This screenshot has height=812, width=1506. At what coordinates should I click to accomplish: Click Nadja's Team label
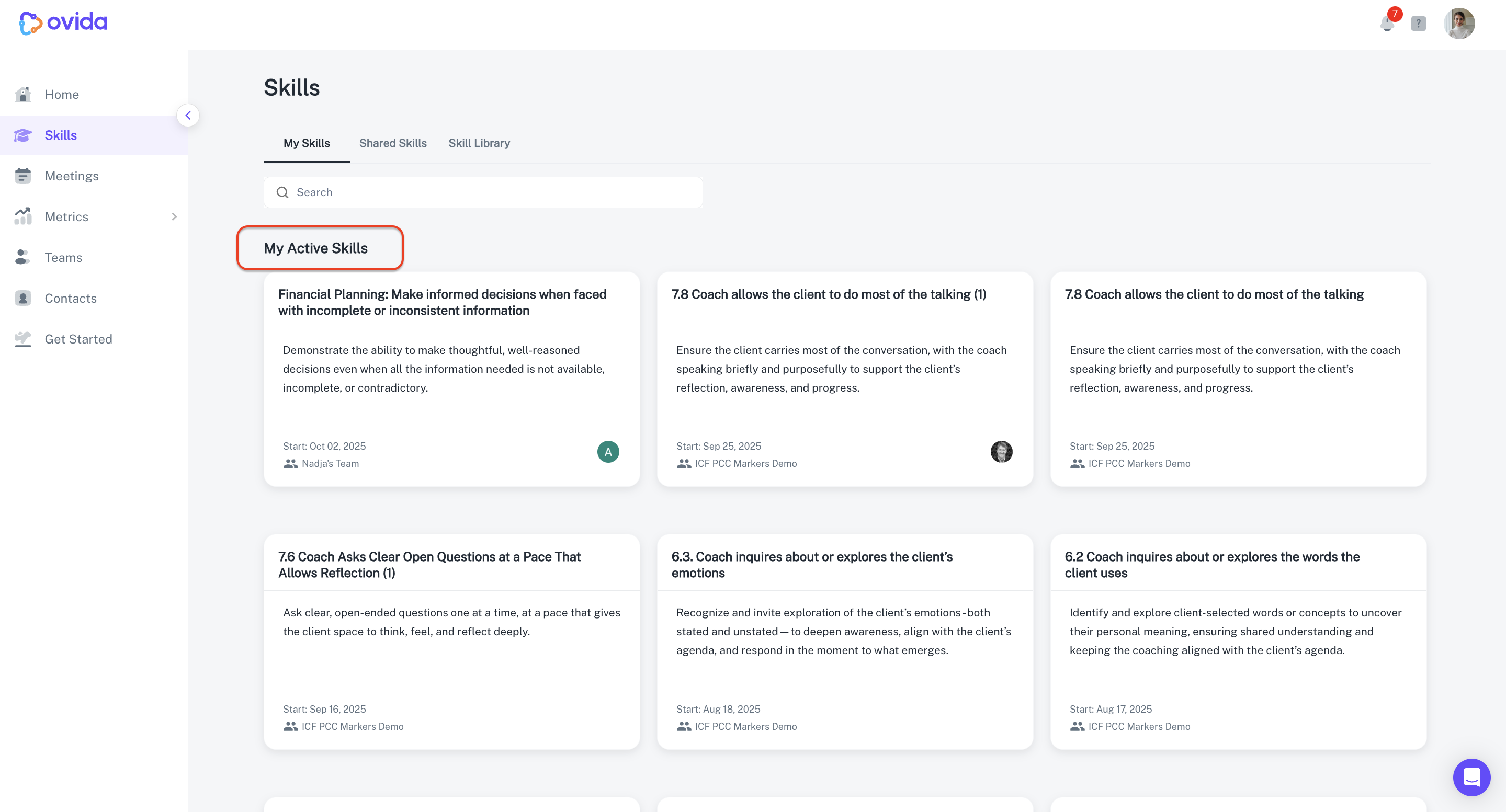coord(330,463)
